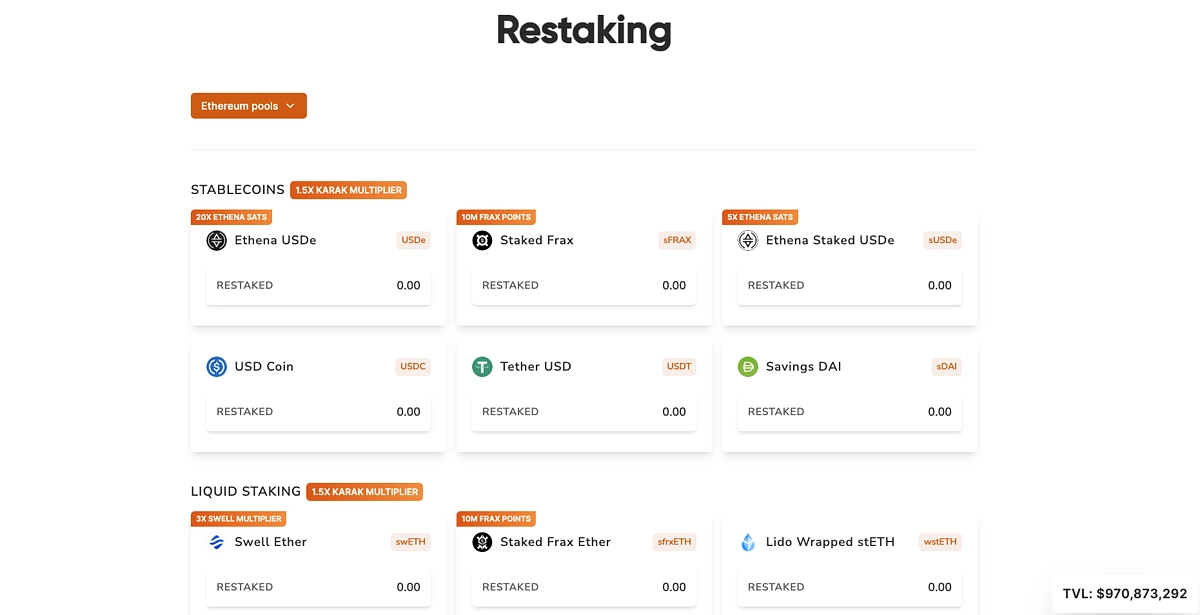Click the Liquid Staking 1.5X KARAK MULTIPLIER badge
This screenshot has width=1200, height=615.
pyautogui.click(x=365, y=492)
